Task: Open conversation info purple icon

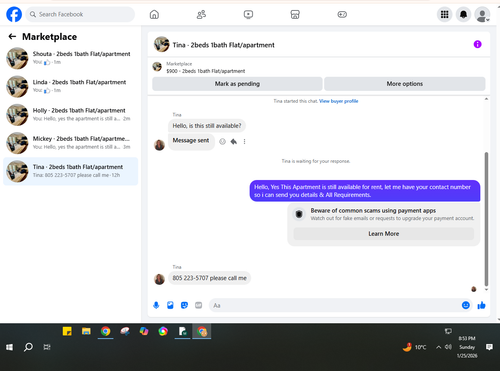Action: pyautogui.click(x=477, y=44)
